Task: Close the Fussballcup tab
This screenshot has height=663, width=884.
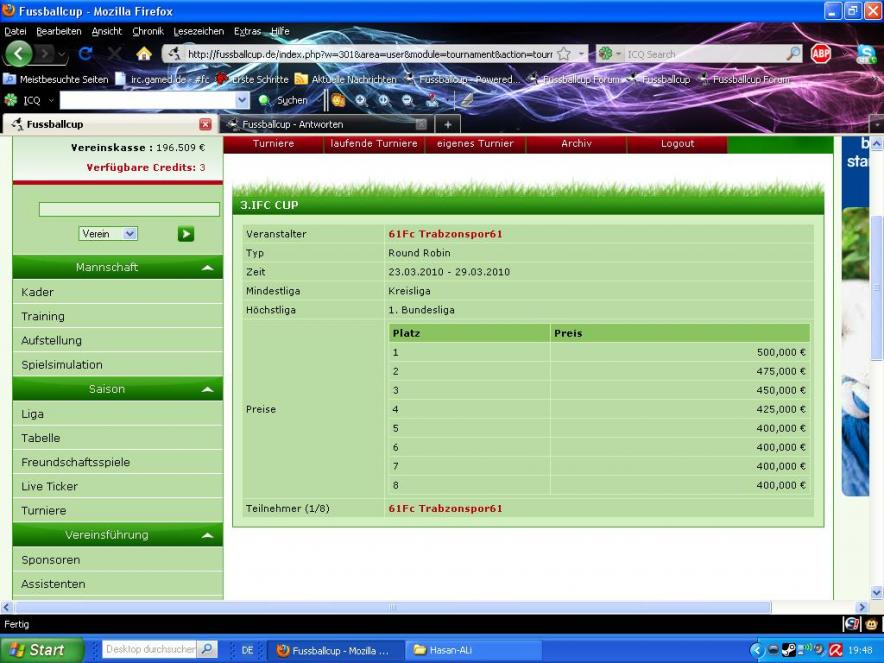Action: (x=205, y=124)
